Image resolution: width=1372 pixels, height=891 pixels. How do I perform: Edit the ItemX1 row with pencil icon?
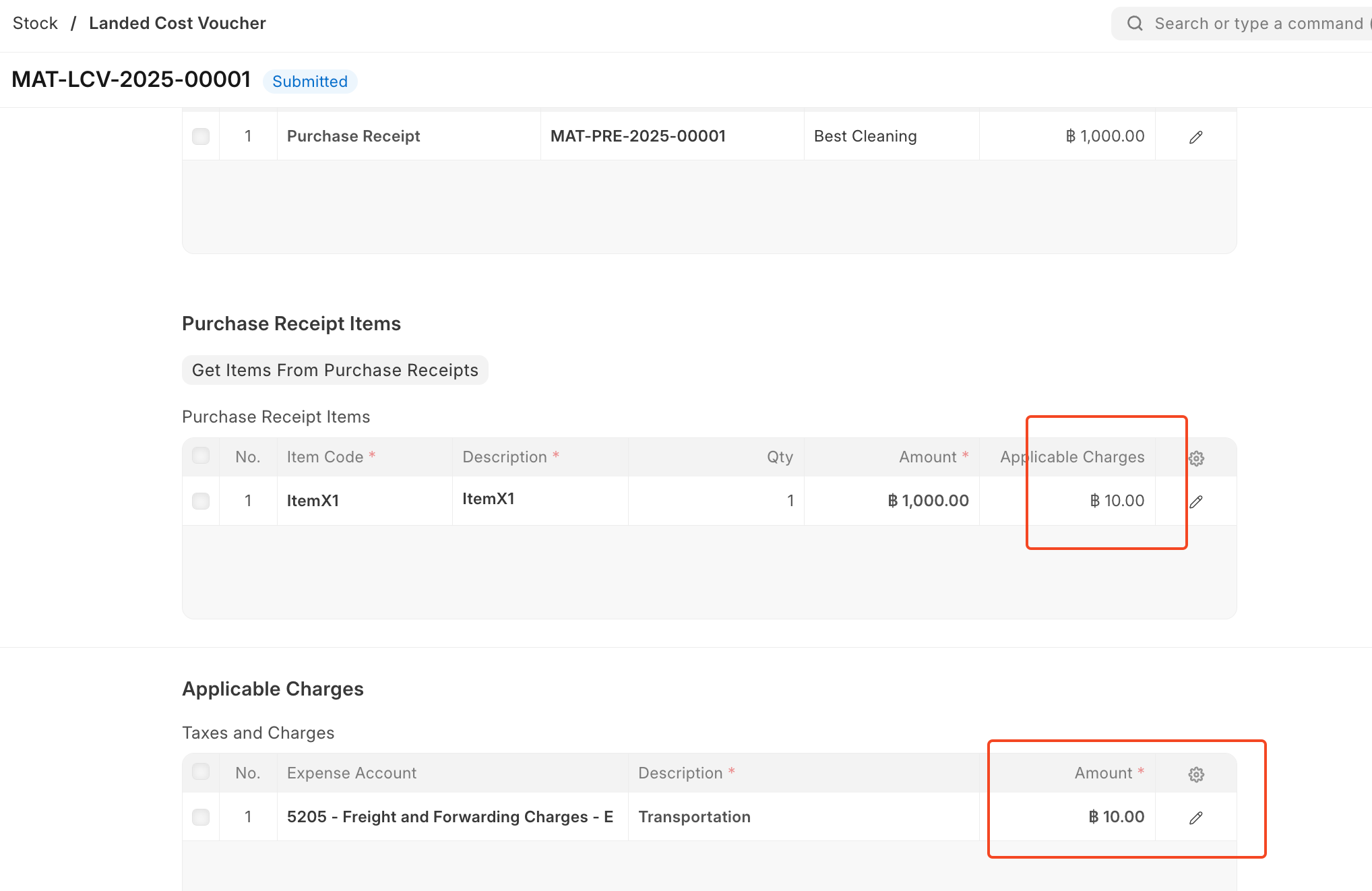(x=1195, y=501)
